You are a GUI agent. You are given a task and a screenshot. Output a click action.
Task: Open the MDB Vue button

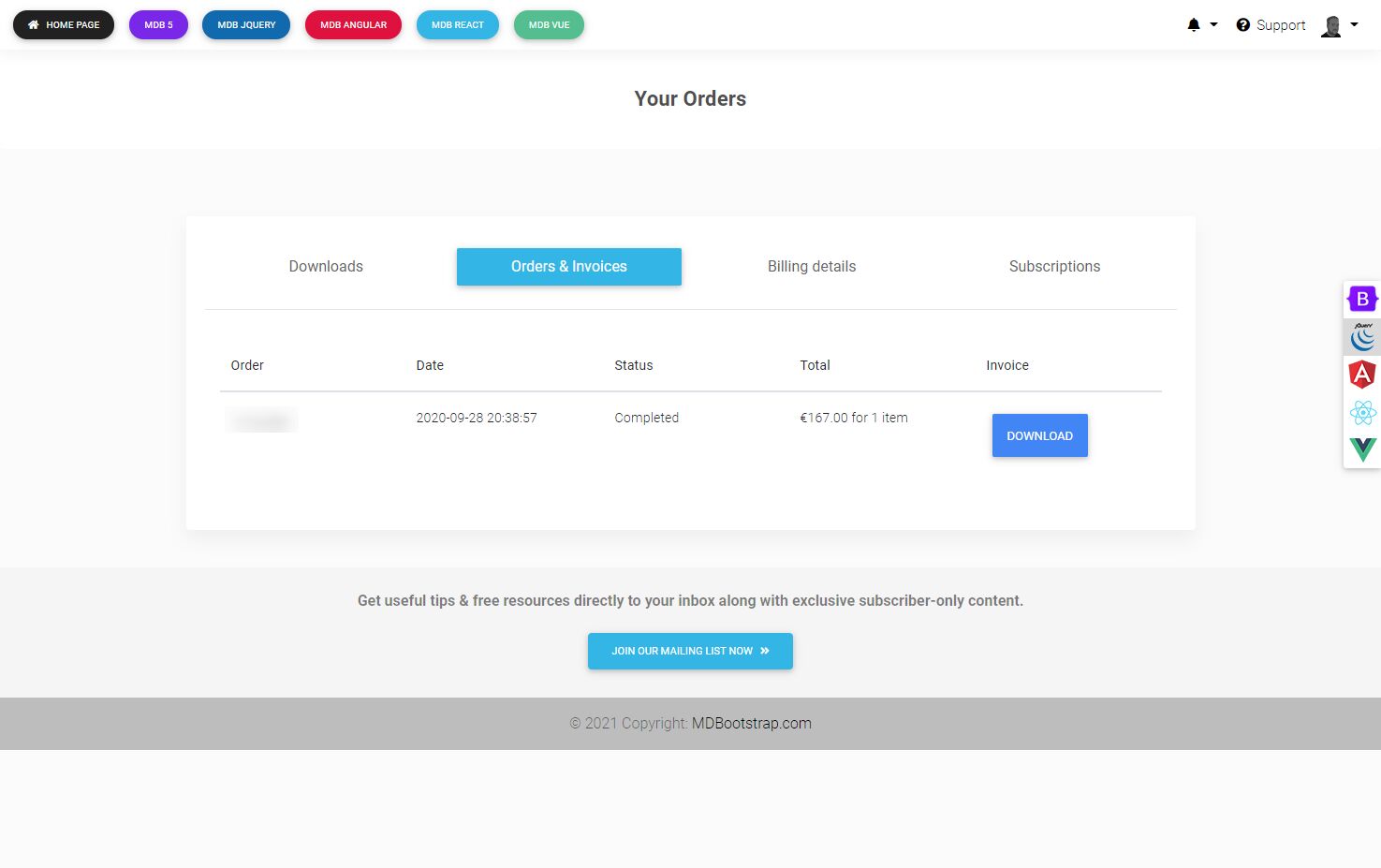pos(549,25)
